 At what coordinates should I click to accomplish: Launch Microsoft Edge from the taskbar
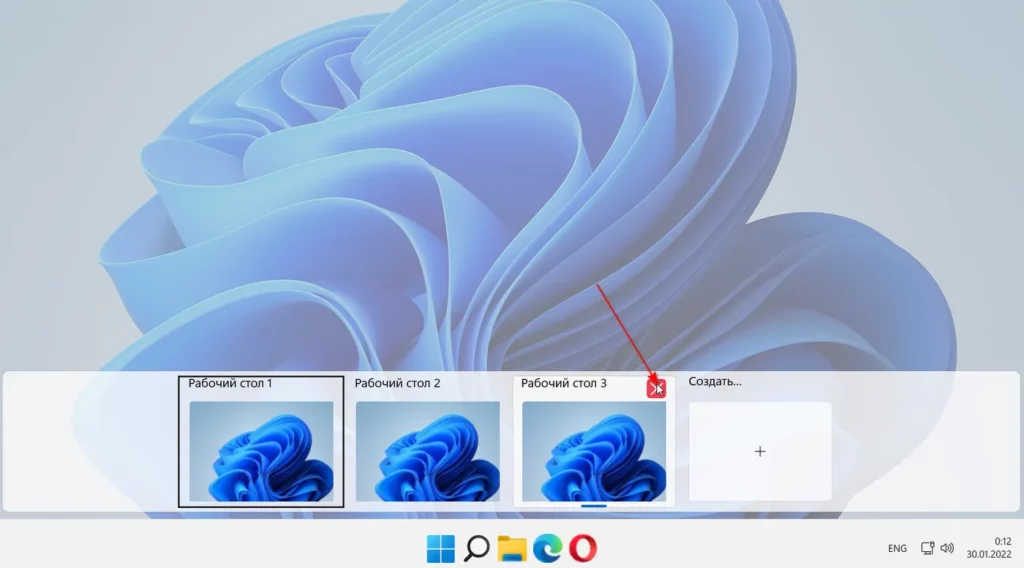pos(547,548)
